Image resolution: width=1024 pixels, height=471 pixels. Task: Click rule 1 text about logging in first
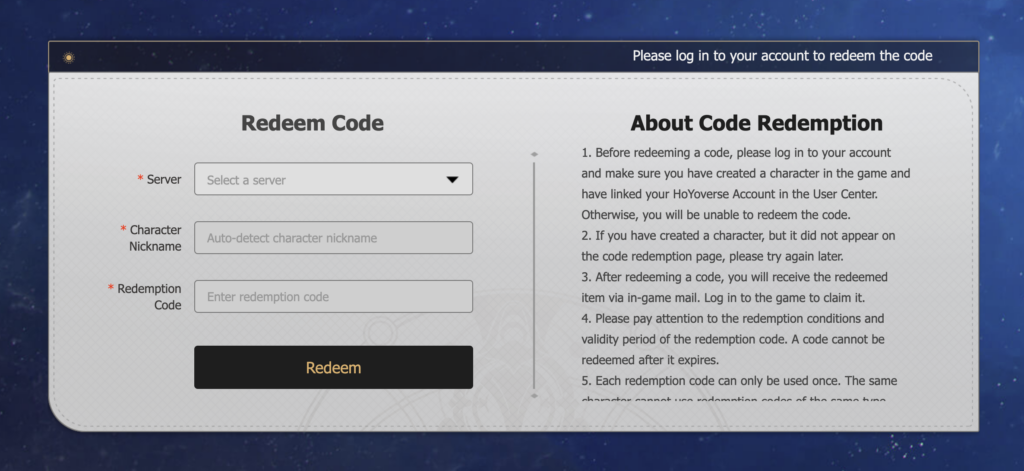[746, 184]
